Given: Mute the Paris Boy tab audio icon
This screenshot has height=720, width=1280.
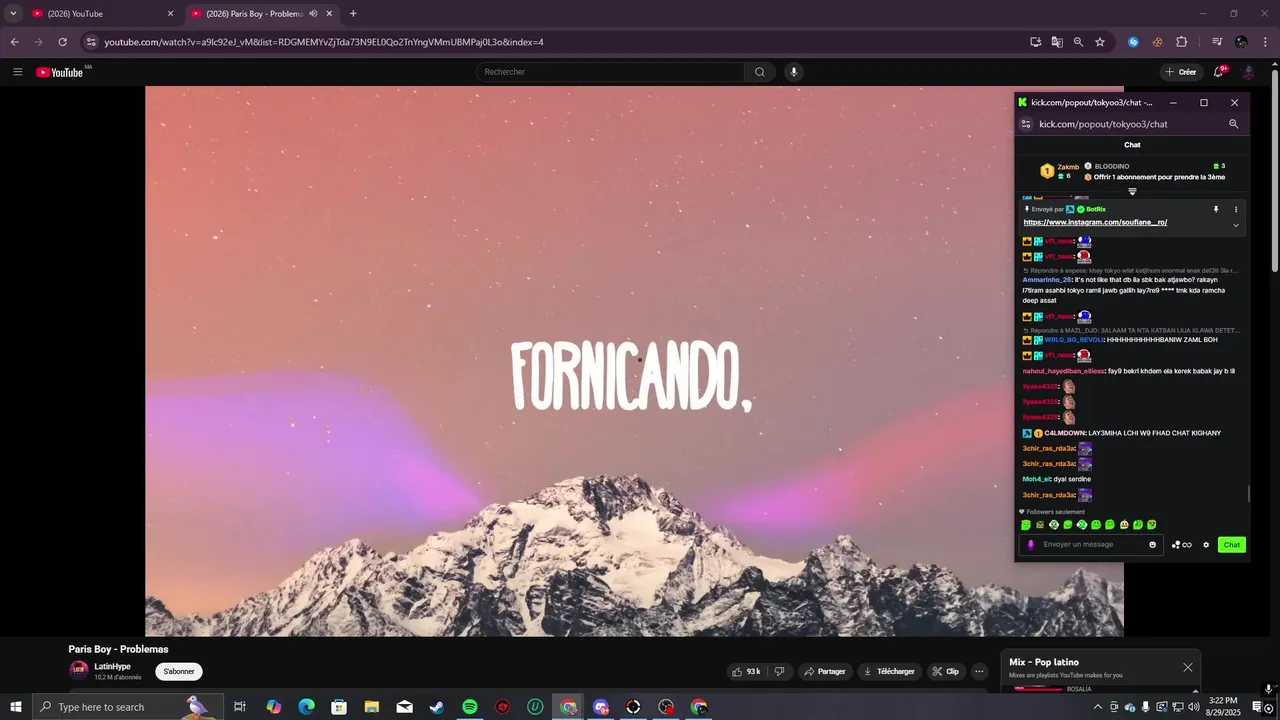Looking at the screenshot, I should point(313,14).
